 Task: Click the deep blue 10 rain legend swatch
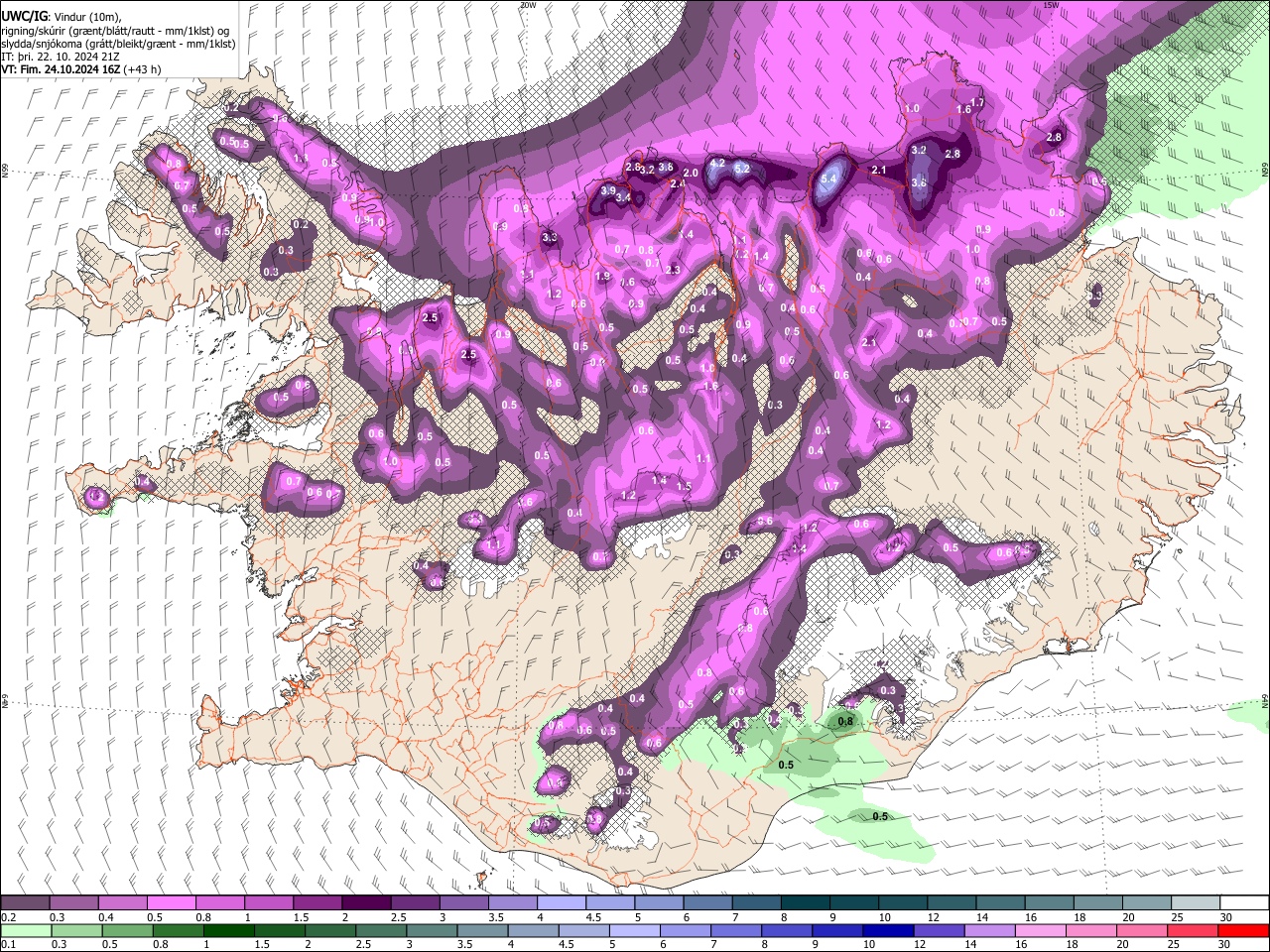pos(888,930)
